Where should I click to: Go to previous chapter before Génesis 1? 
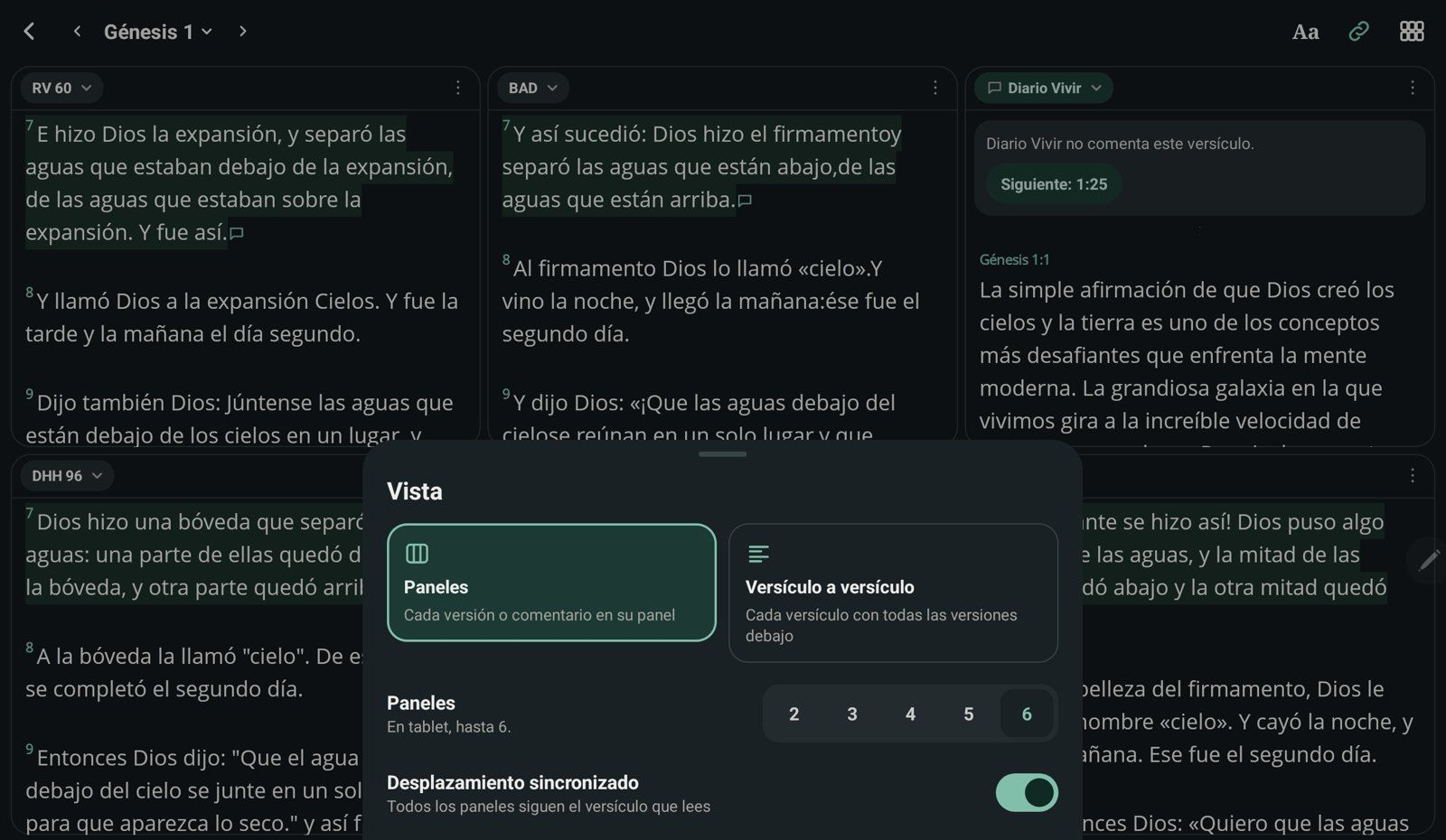77,32
